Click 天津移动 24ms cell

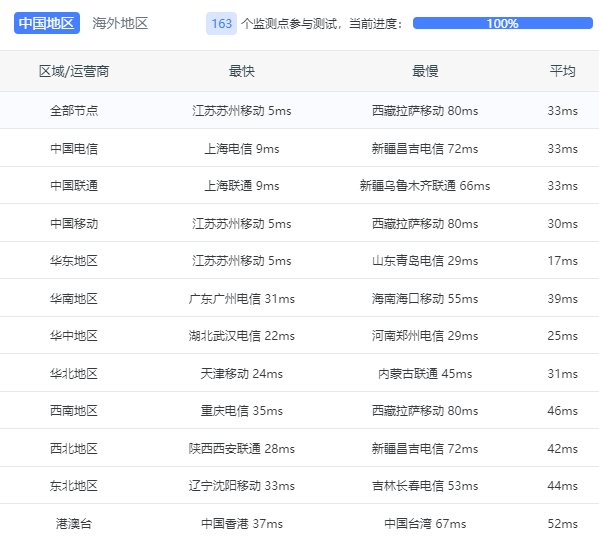241,373
